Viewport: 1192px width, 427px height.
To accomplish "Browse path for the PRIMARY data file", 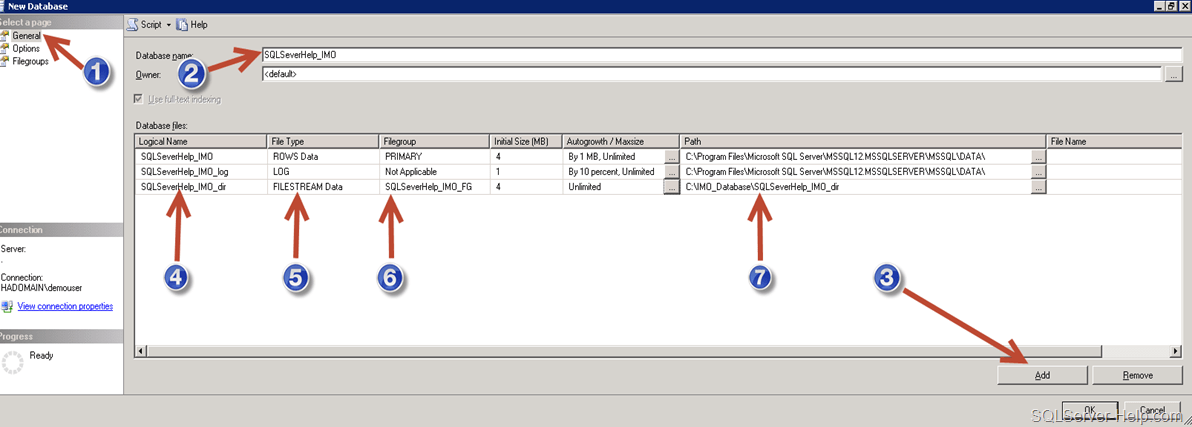I will click(1038, 157).
